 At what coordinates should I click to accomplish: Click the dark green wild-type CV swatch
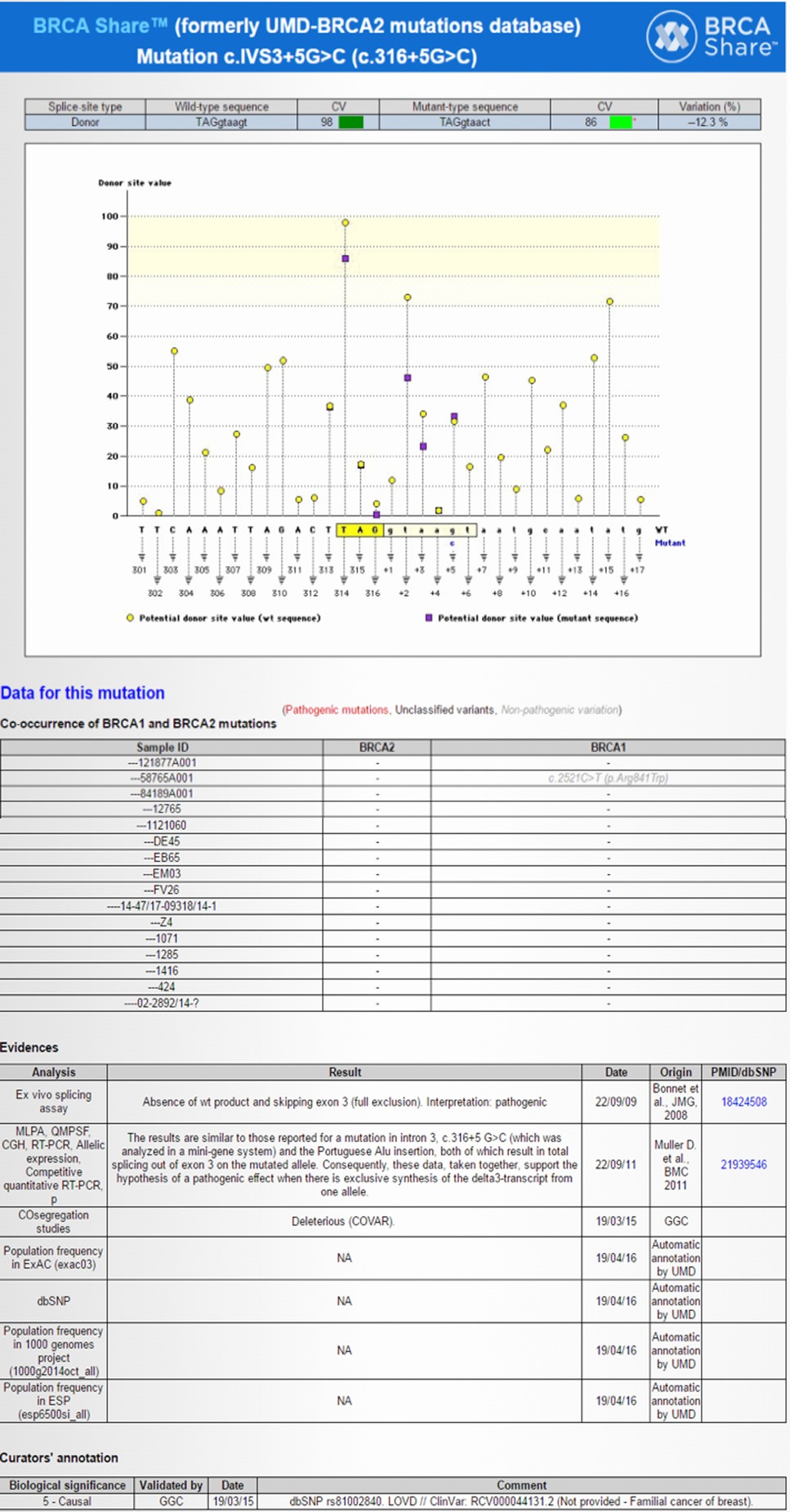(351, 123)
